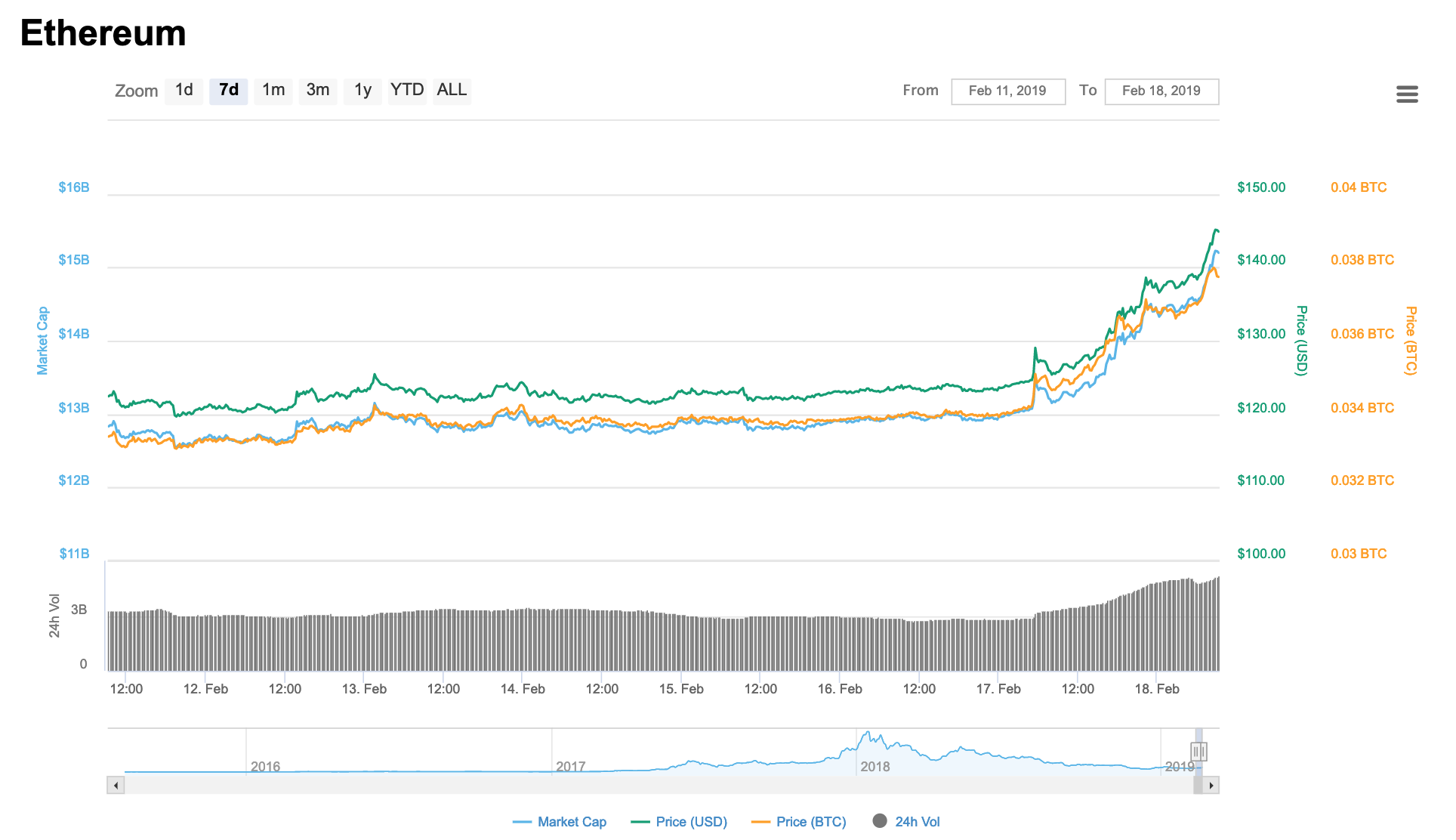Open the chart hamburger context menu

1407,94
